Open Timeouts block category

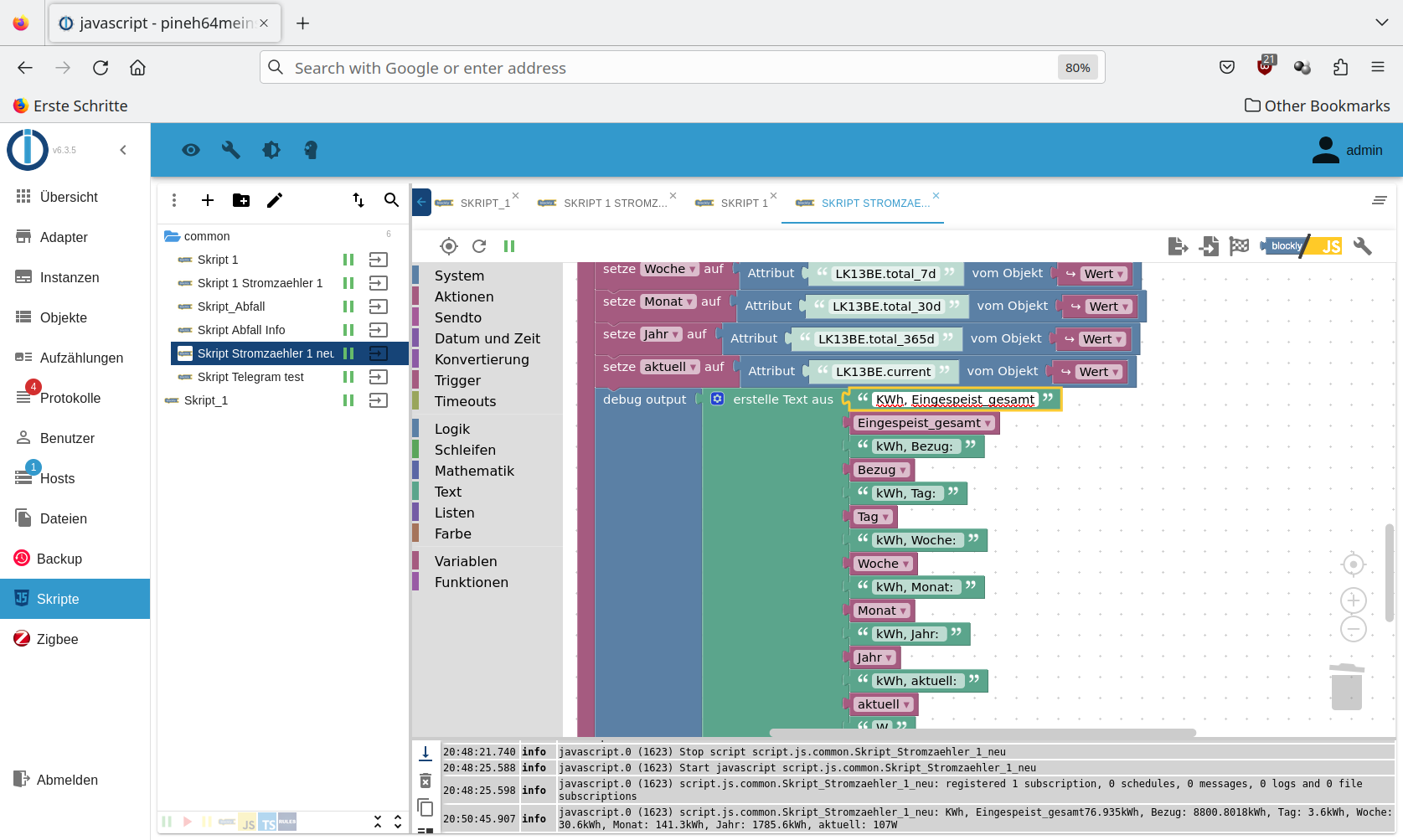tap(466, 401)
